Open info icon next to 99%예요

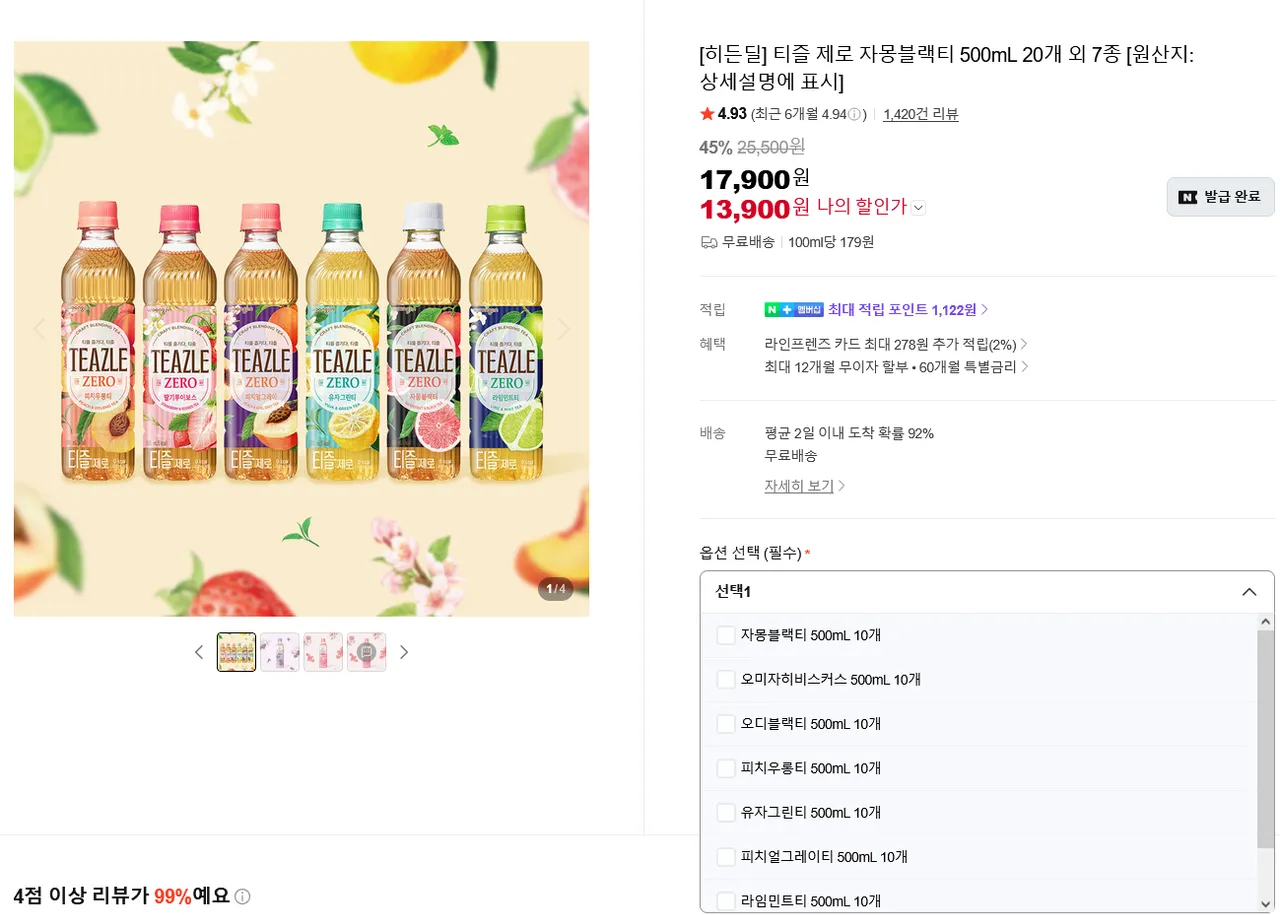click(242, 896)
